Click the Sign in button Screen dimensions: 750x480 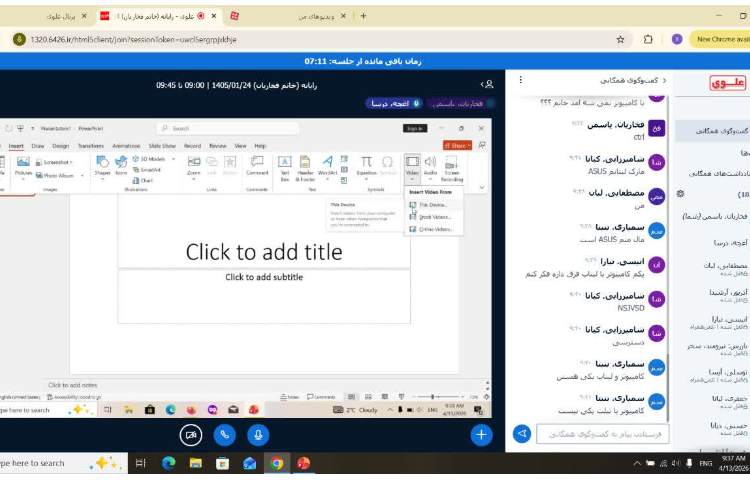point(415,128)
